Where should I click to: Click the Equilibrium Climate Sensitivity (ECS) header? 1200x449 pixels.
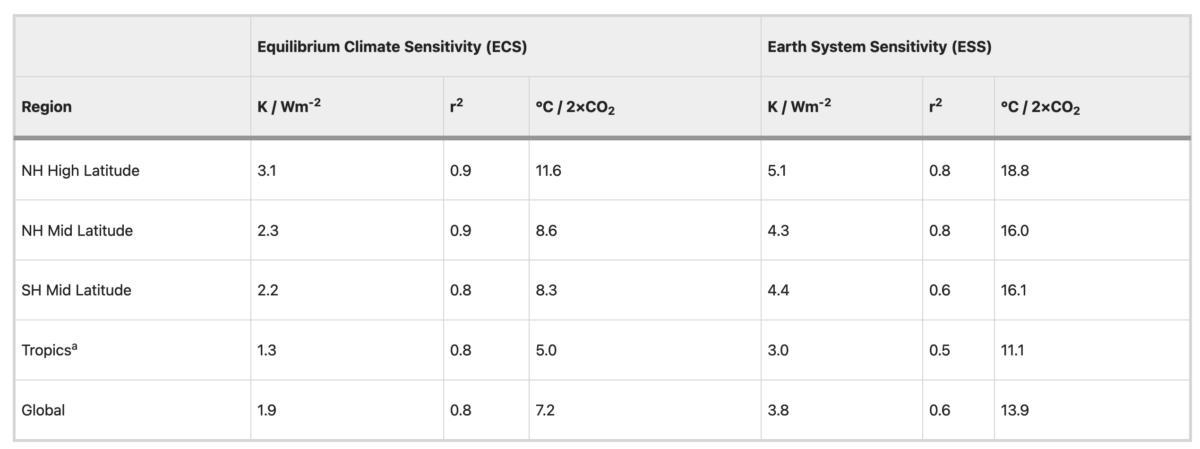(391, 47)
